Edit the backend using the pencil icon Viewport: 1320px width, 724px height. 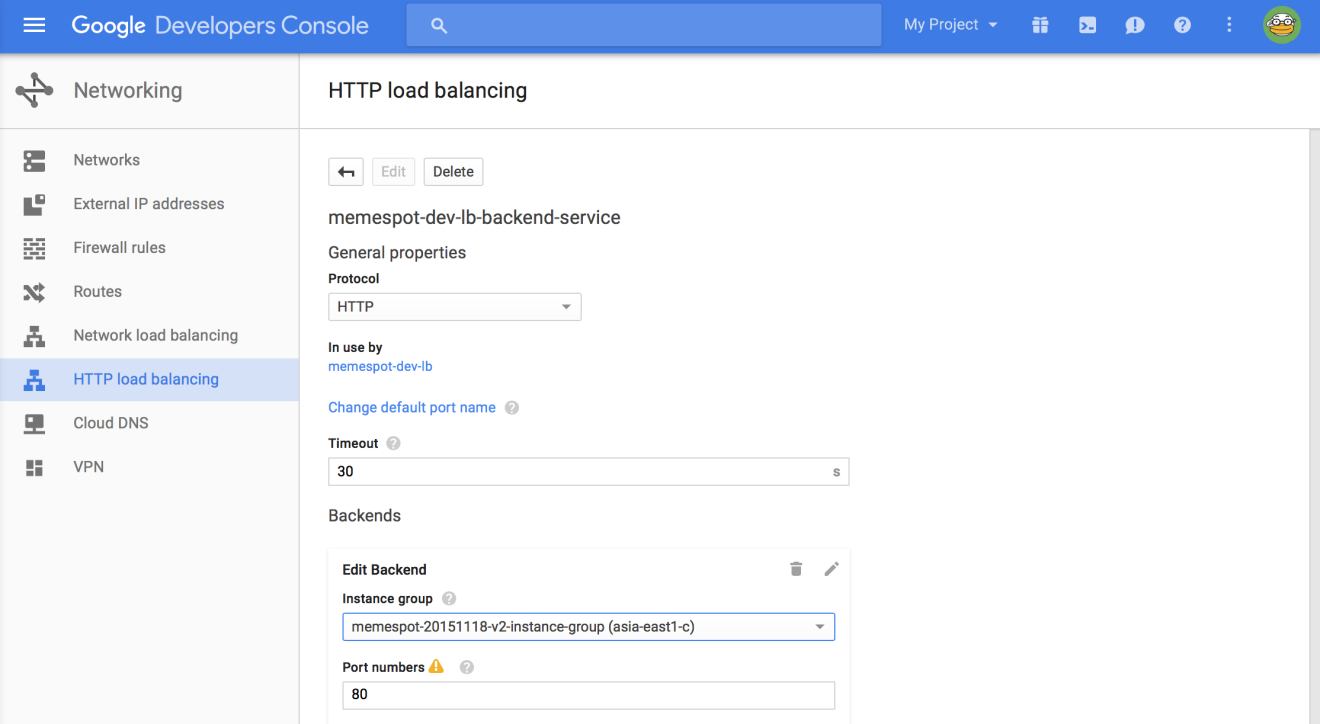click(x=831, y=568)
